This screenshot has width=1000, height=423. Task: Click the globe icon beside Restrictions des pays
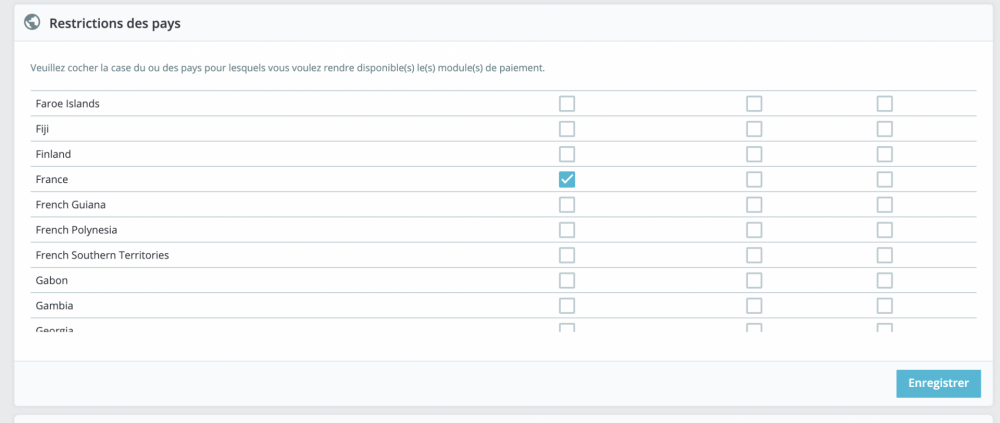click(x=32, y=22)
